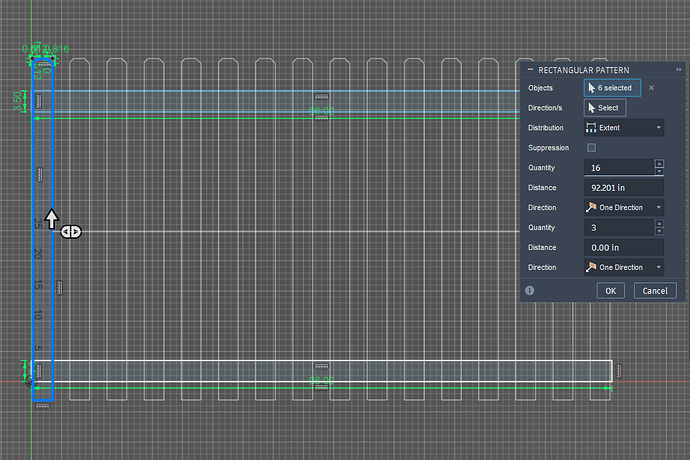This screenshot has height=460, width=690.
Task: Increase first Quantity with the up stepper arrow
Action: [x=659, y=164]
